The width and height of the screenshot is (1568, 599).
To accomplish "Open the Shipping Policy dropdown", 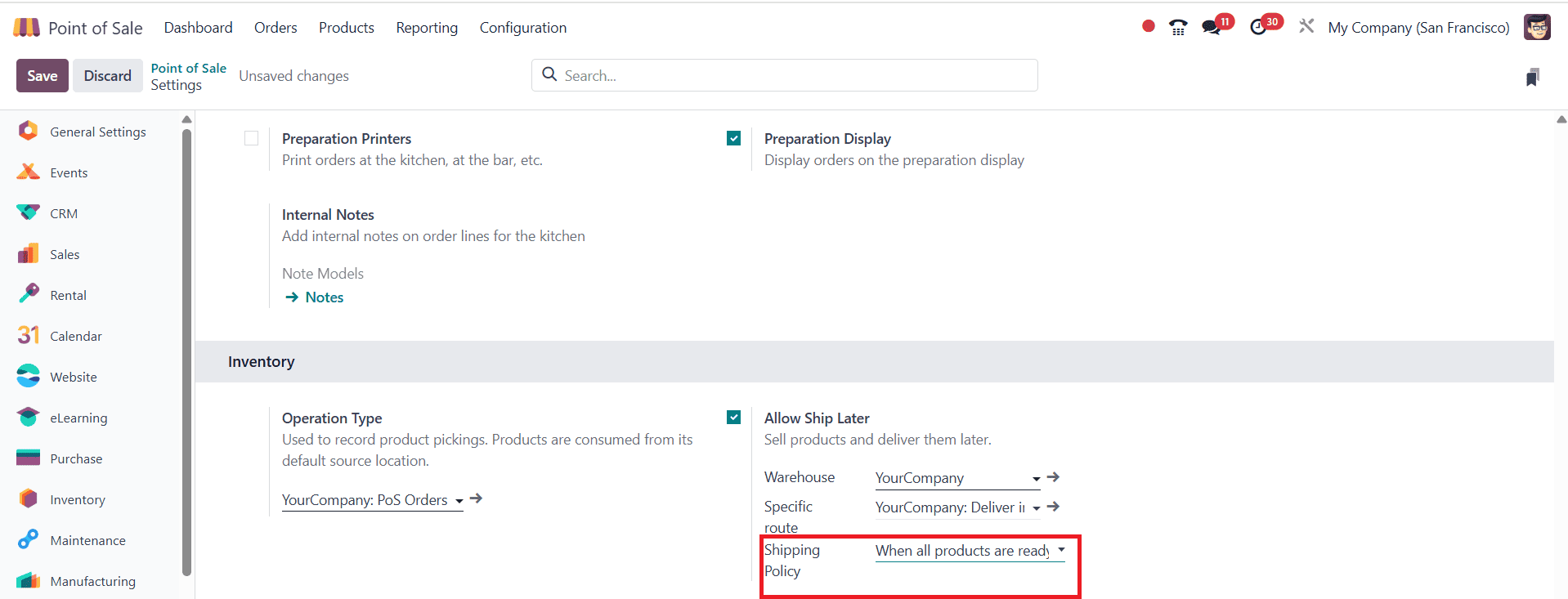I will (x=970, y=551).
